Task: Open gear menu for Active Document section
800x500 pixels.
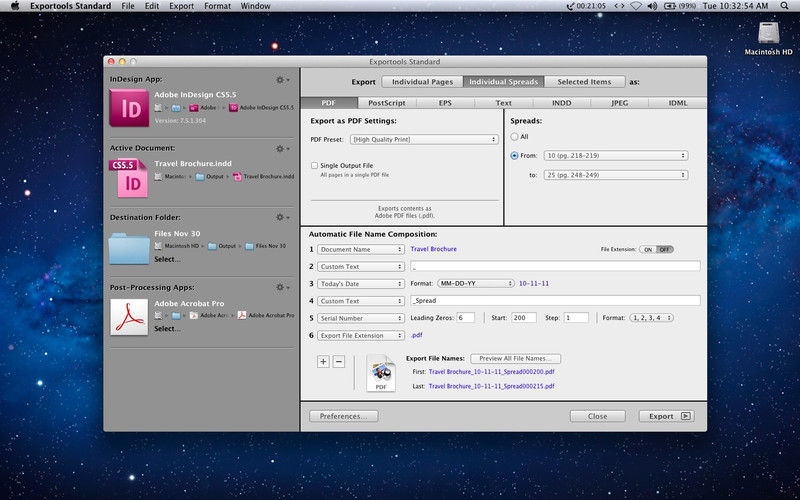Action: pos(283,148)
